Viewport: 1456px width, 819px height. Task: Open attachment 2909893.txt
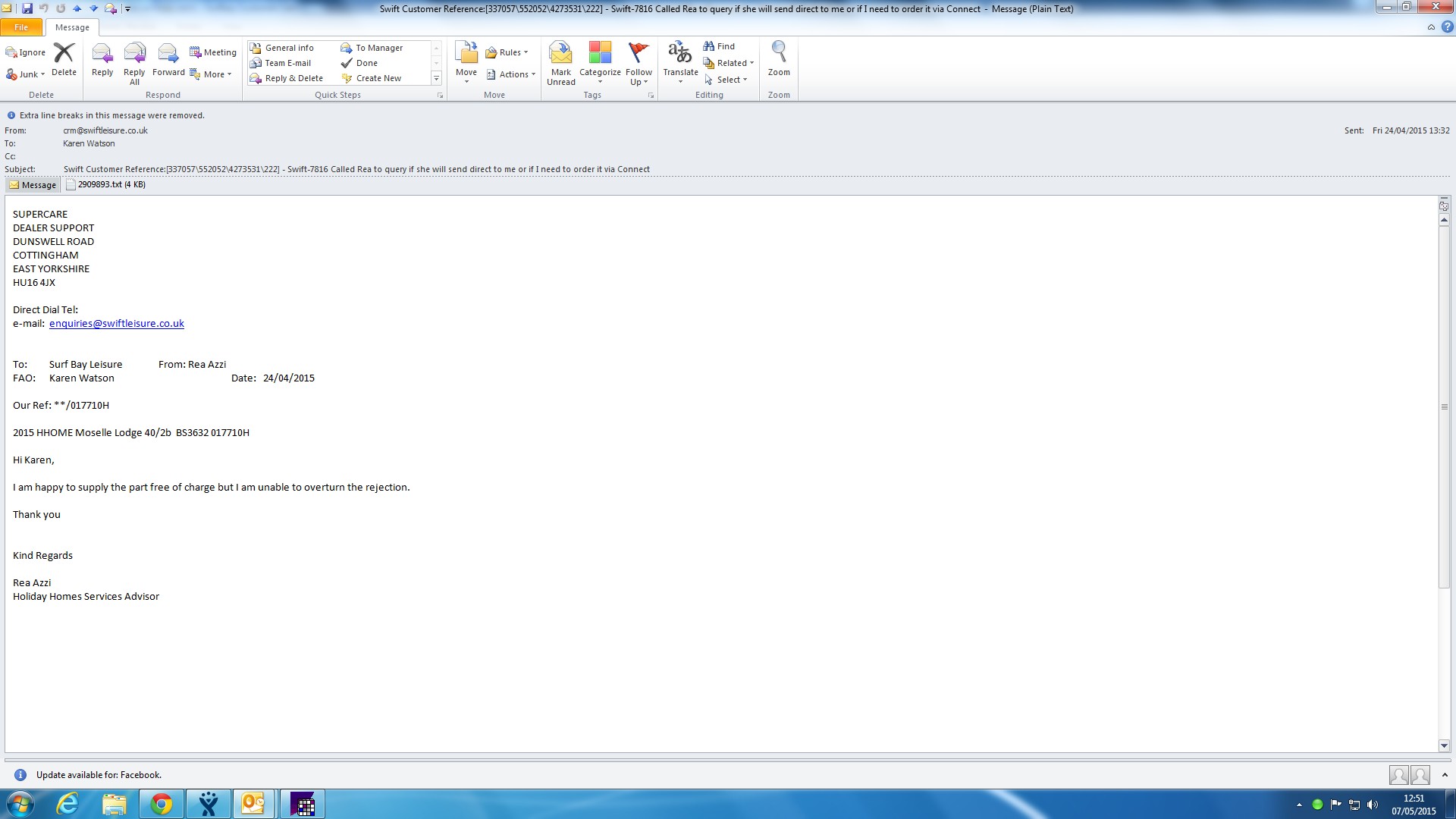point(106,185)
